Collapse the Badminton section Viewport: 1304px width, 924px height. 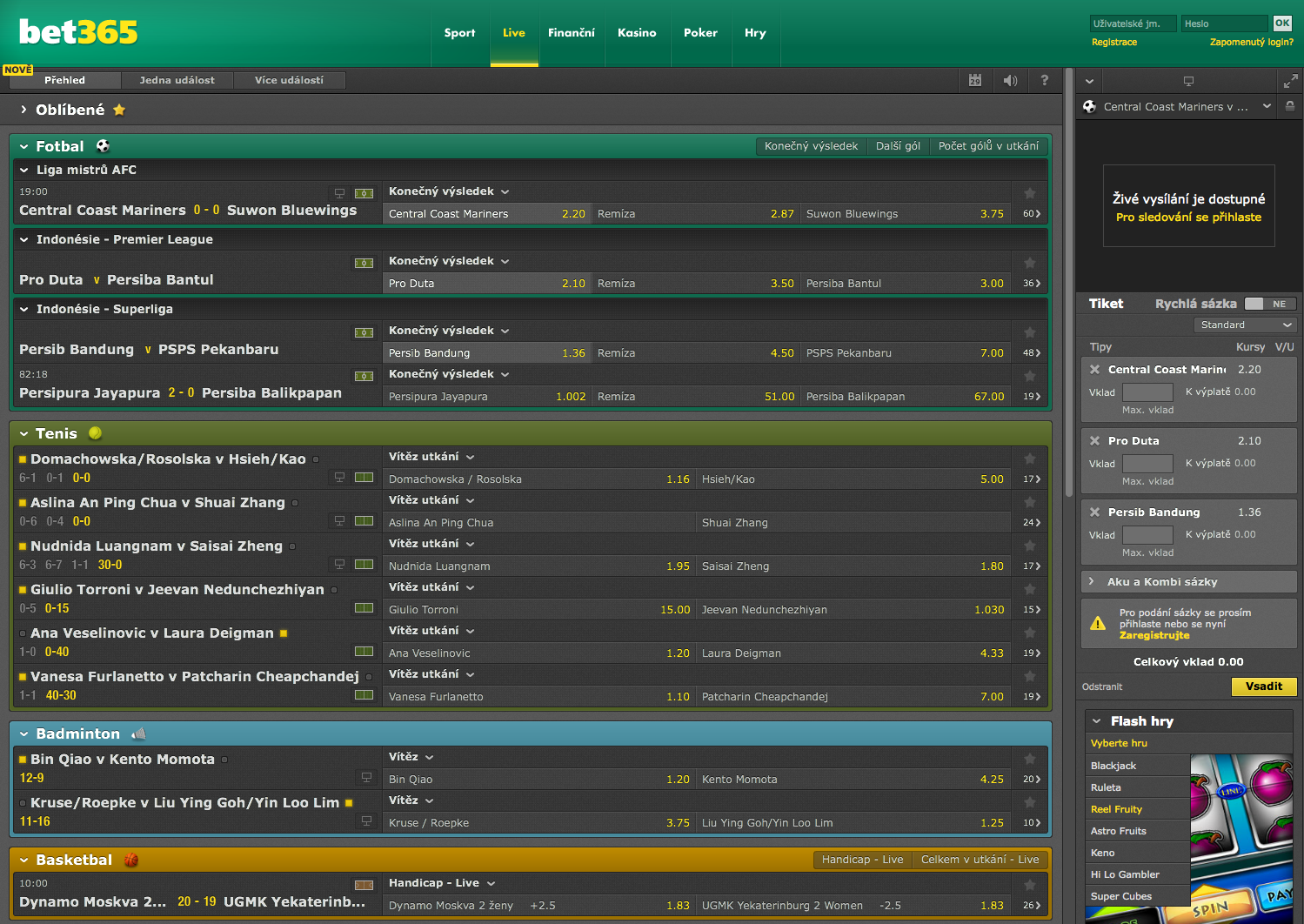click(x=24, y=734)
